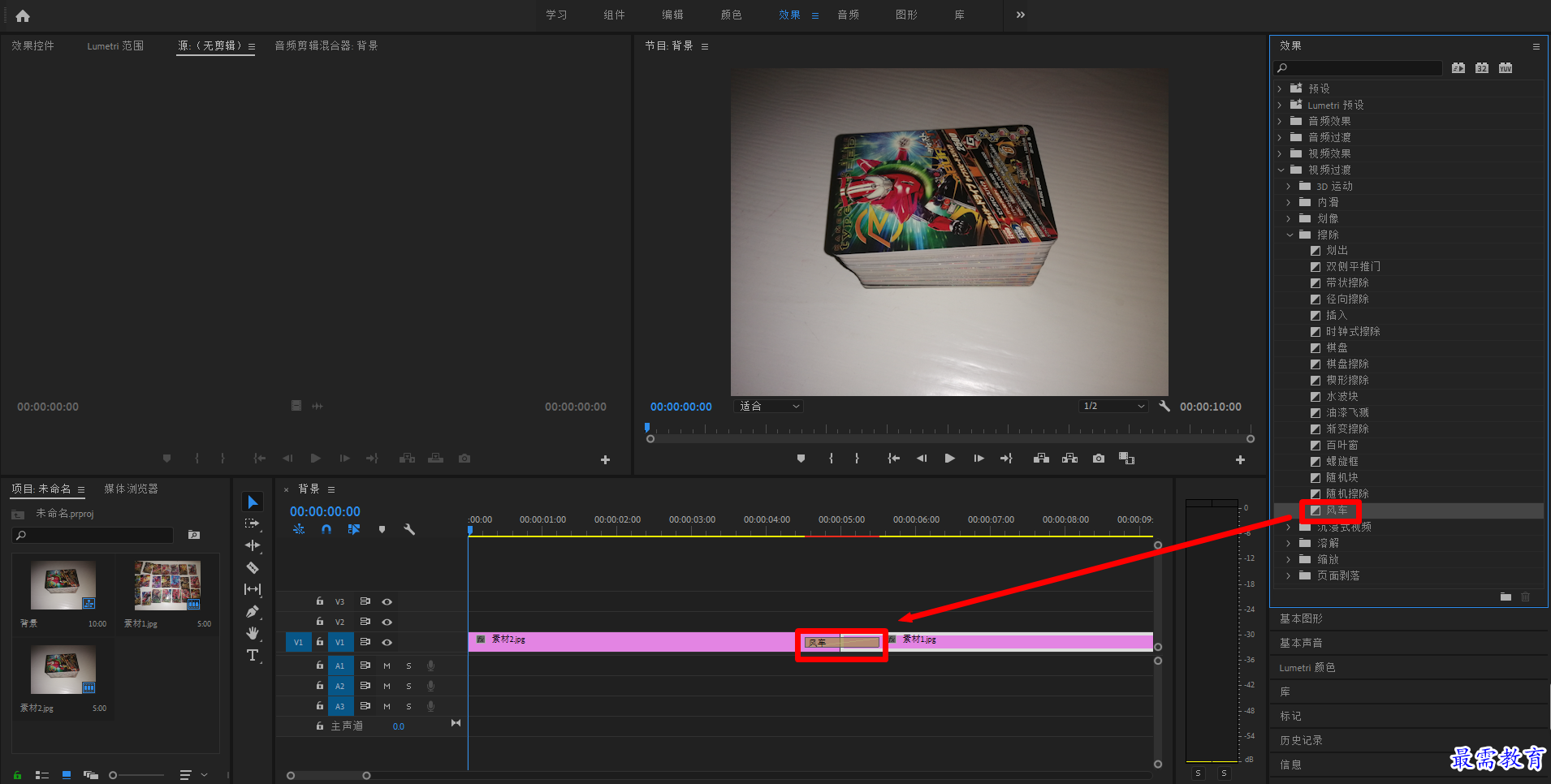Toggle lock on track V1
This screenshot has width=1551, height=784.
(320, 641)
